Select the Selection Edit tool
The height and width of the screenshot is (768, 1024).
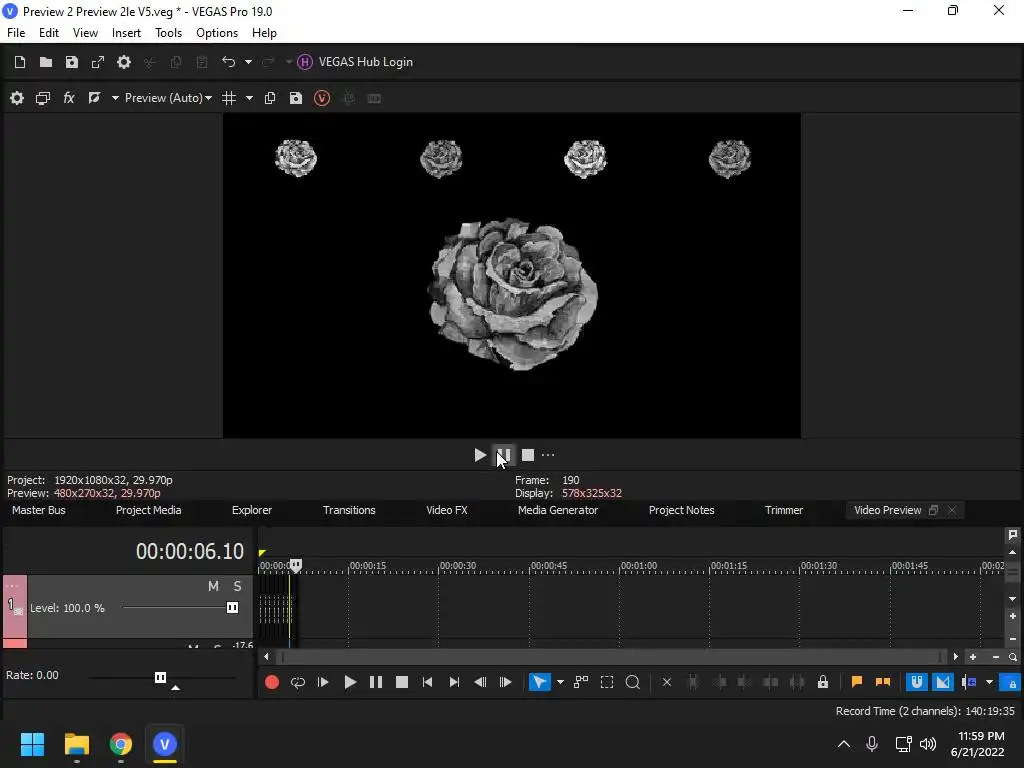tap(607, 682)
